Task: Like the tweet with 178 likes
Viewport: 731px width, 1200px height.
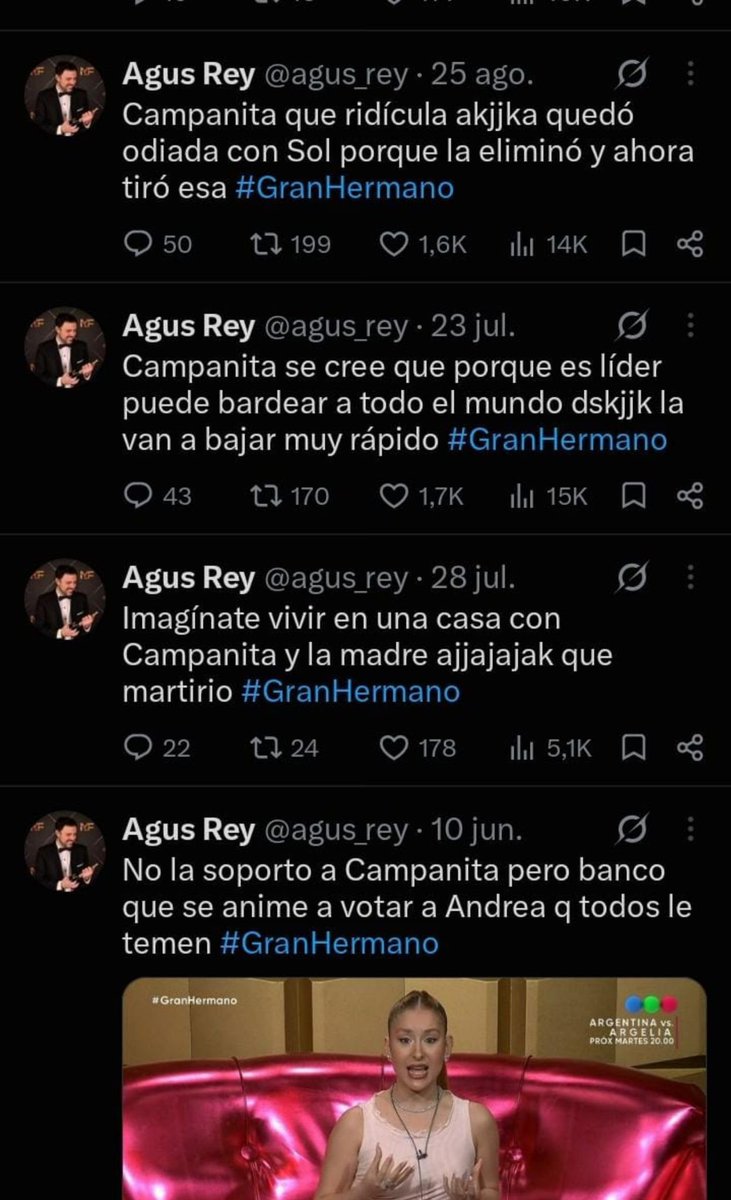Action: point(420,748)
